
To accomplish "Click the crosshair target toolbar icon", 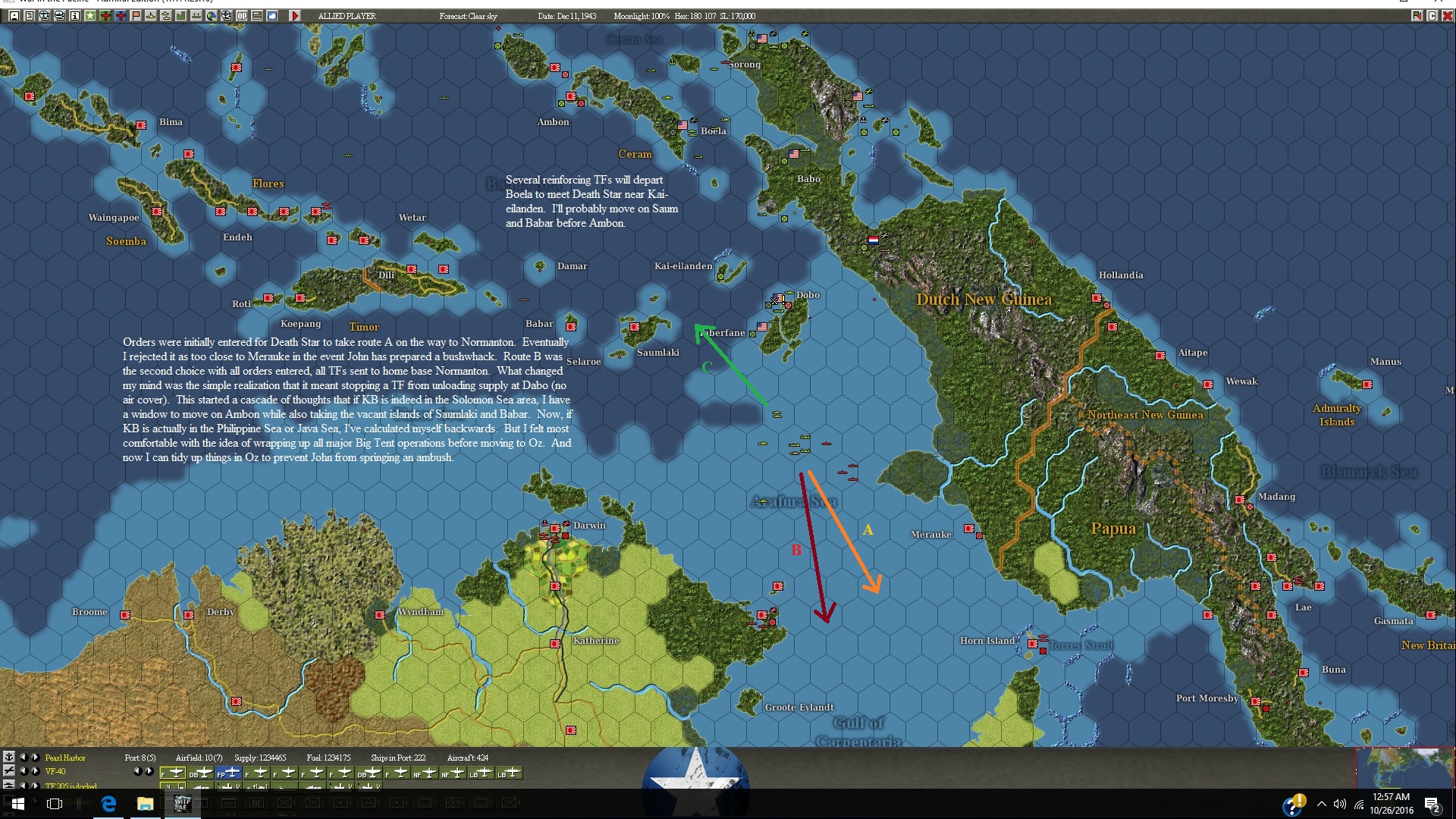I will (226, 16).
